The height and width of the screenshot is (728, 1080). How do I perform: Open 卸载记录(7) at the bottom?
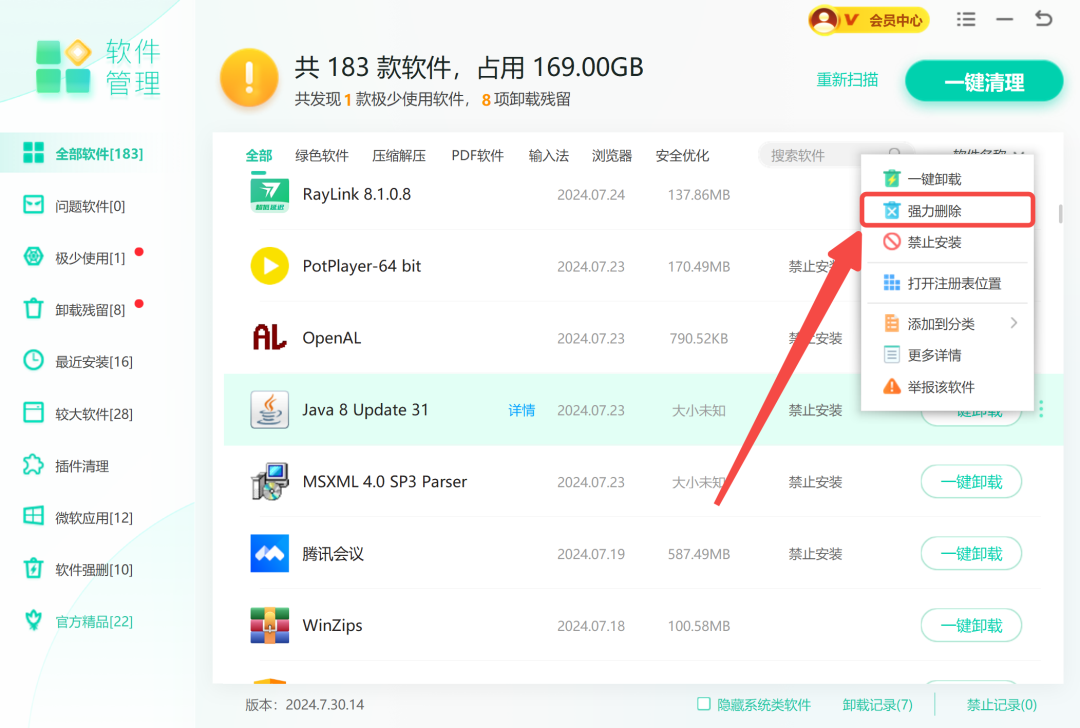[x=878, y=705]
